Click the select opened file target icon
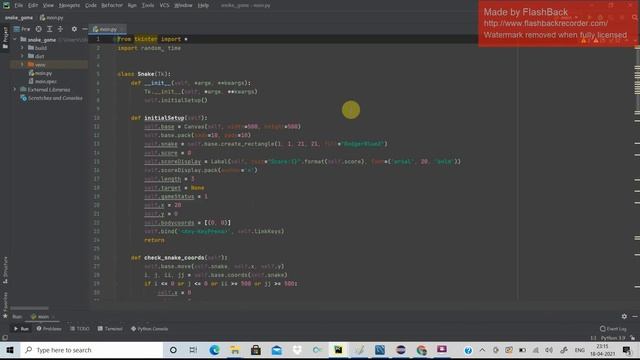The image size is (640, 360). tap(38, 29)
